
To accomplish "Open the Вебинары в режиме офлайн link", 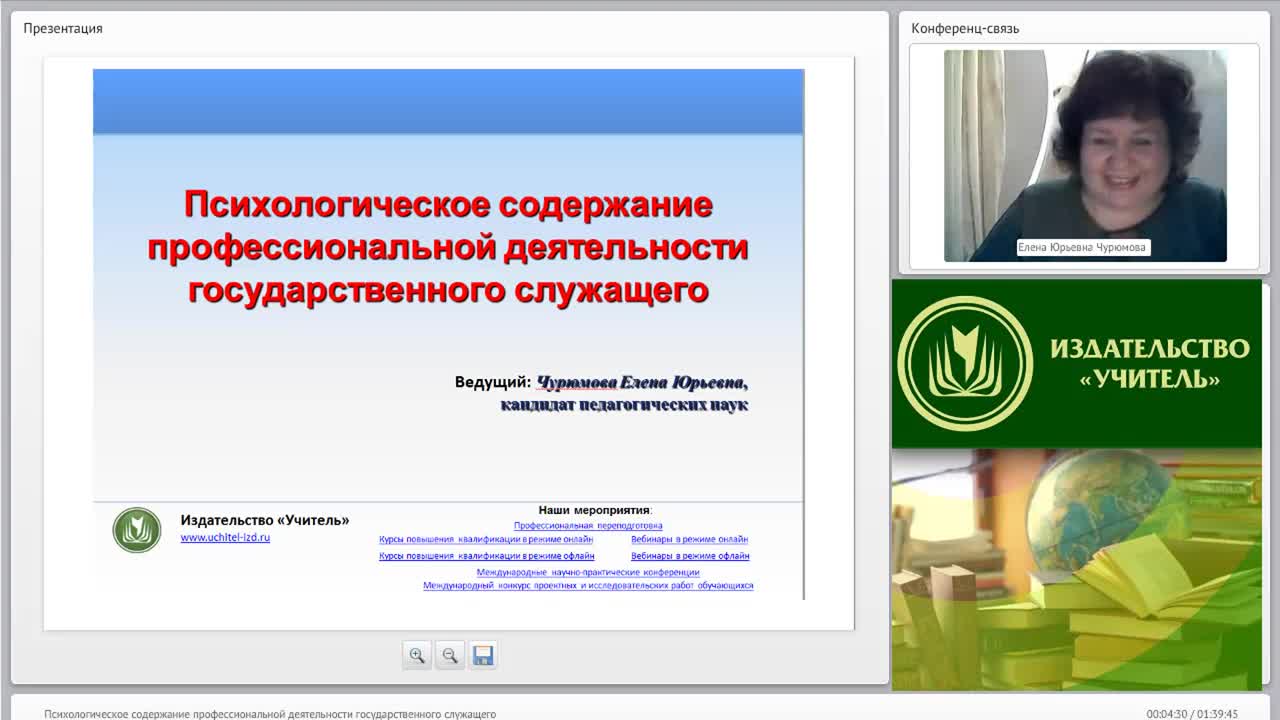I will click(x=690, y=555).
